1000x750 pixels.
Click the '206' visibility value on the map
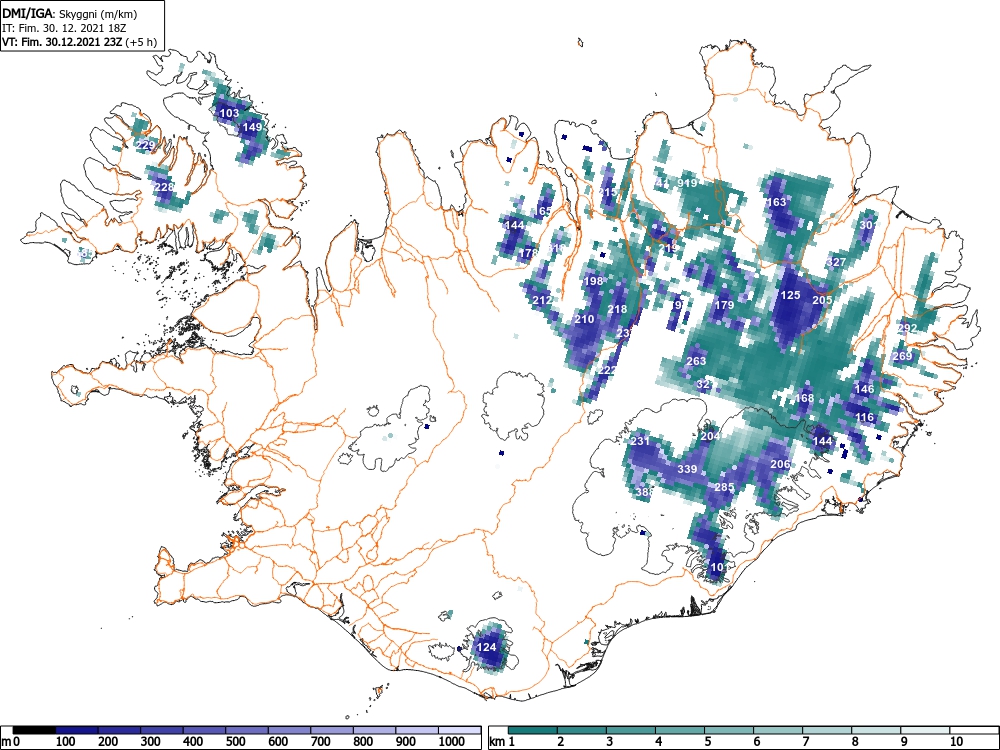click(x=780, y=464)
